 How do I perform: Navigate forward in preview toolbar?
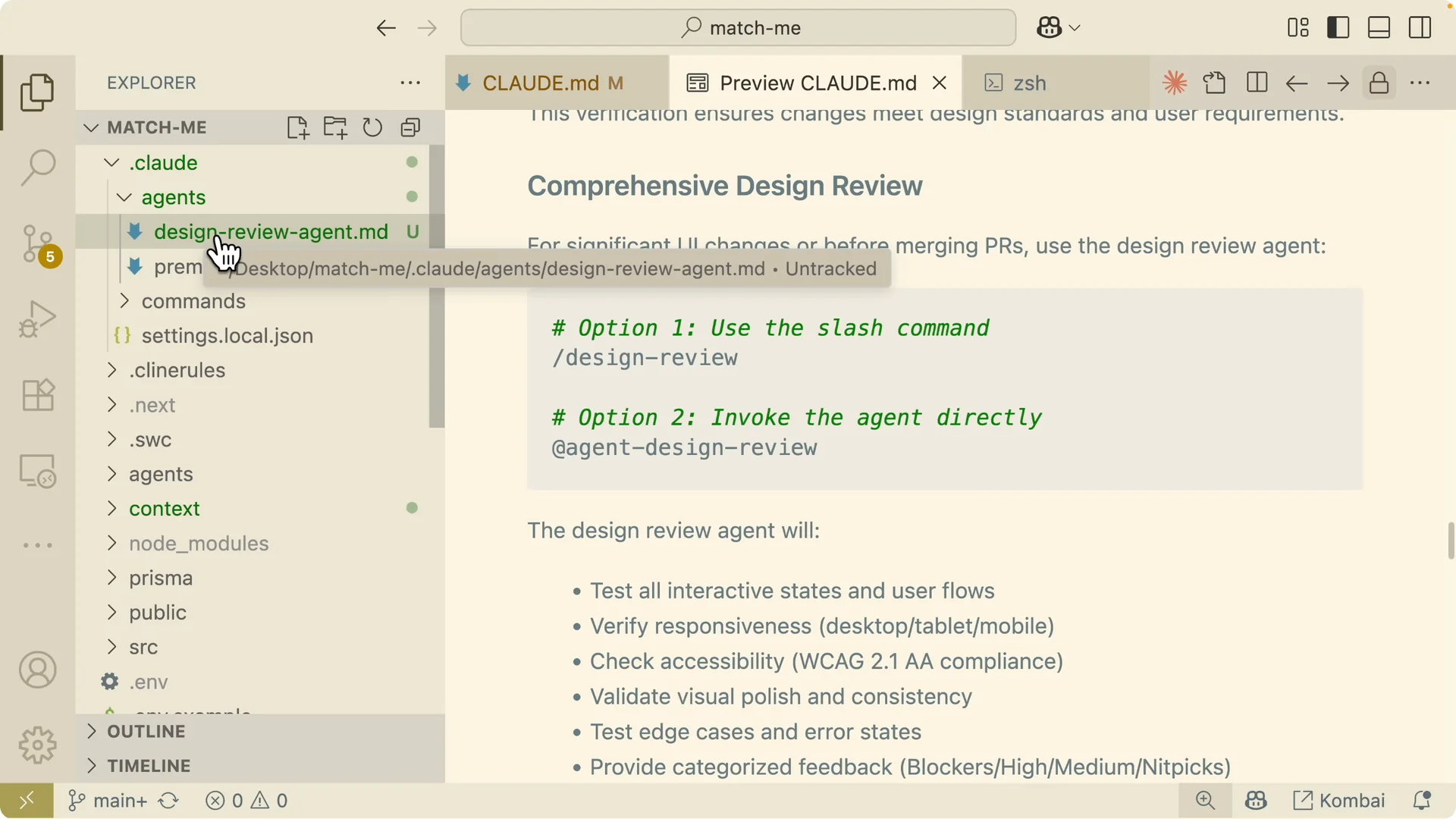coord(1338,83)
